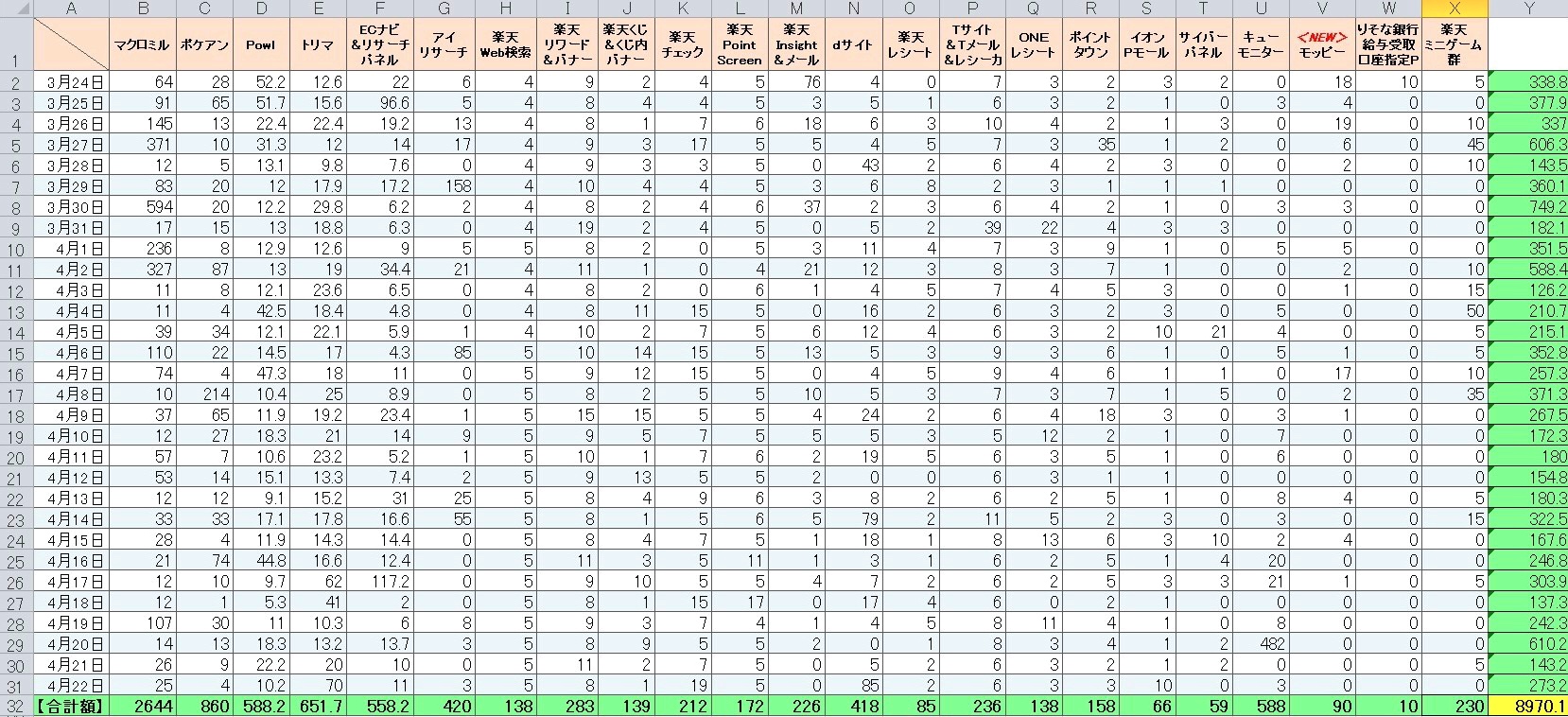Click the red NEW モッピー header cell

1322,44
